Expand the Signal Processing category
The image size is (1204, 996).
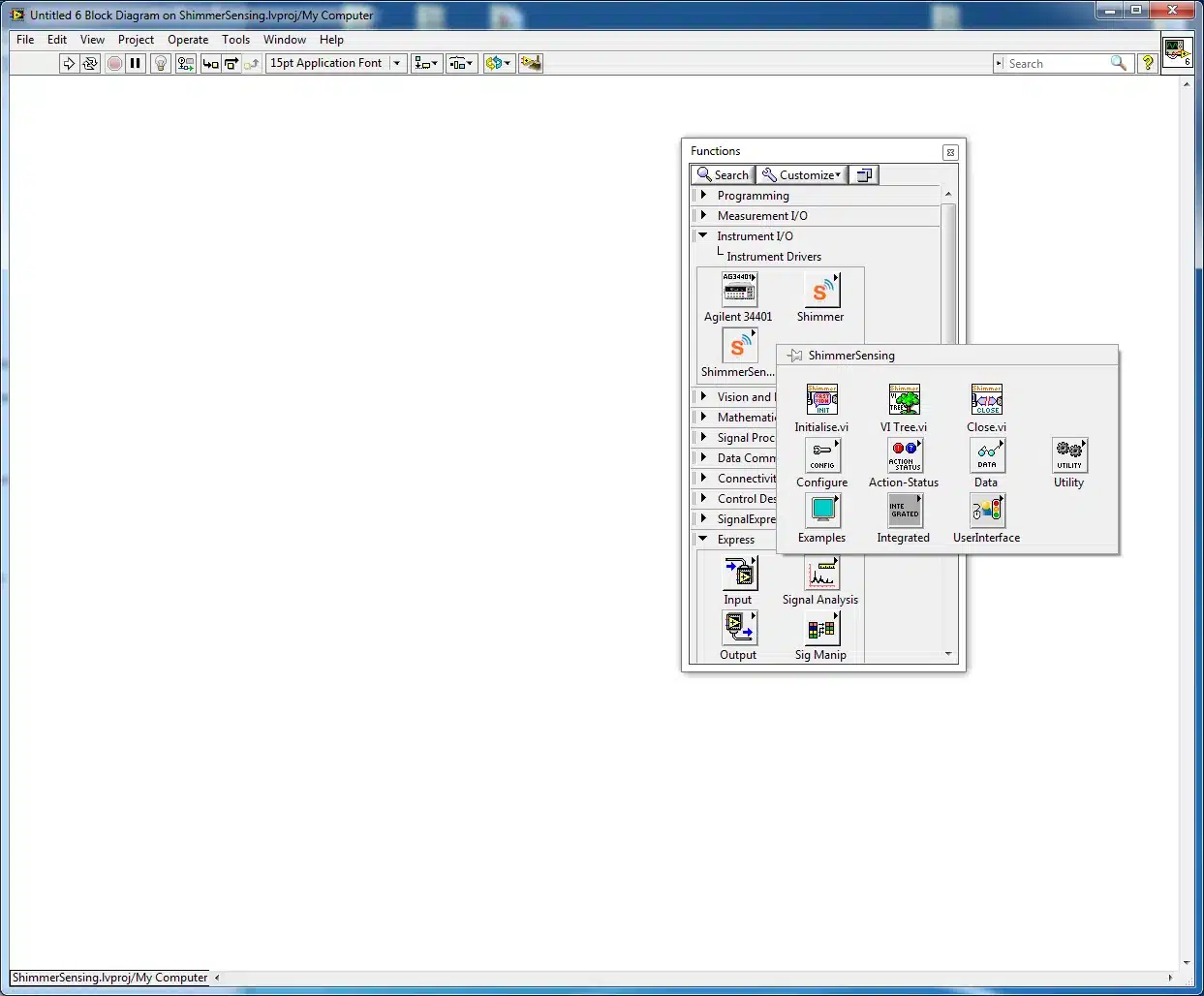pos(704,438)
